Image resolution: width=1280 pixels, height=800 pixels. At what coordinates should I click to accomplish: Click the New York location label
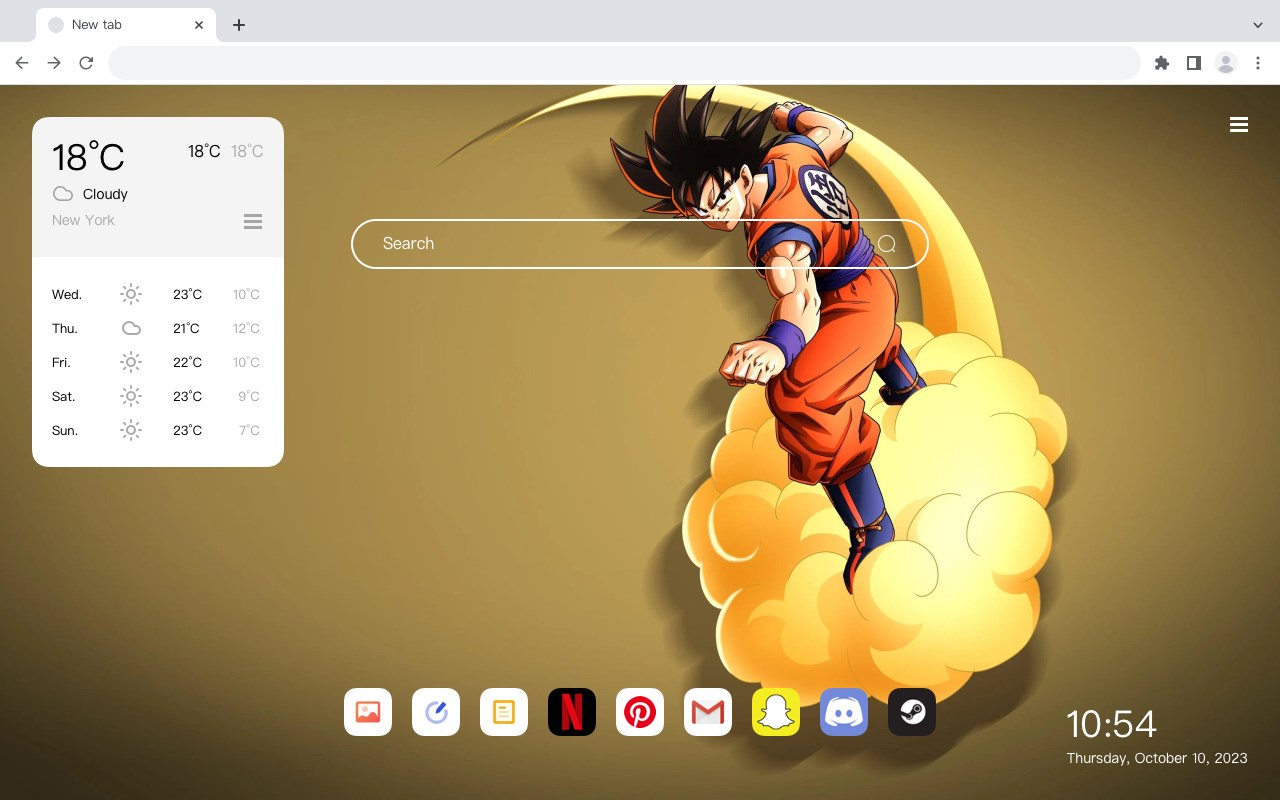pyautogui.click(x=83, y=220)
